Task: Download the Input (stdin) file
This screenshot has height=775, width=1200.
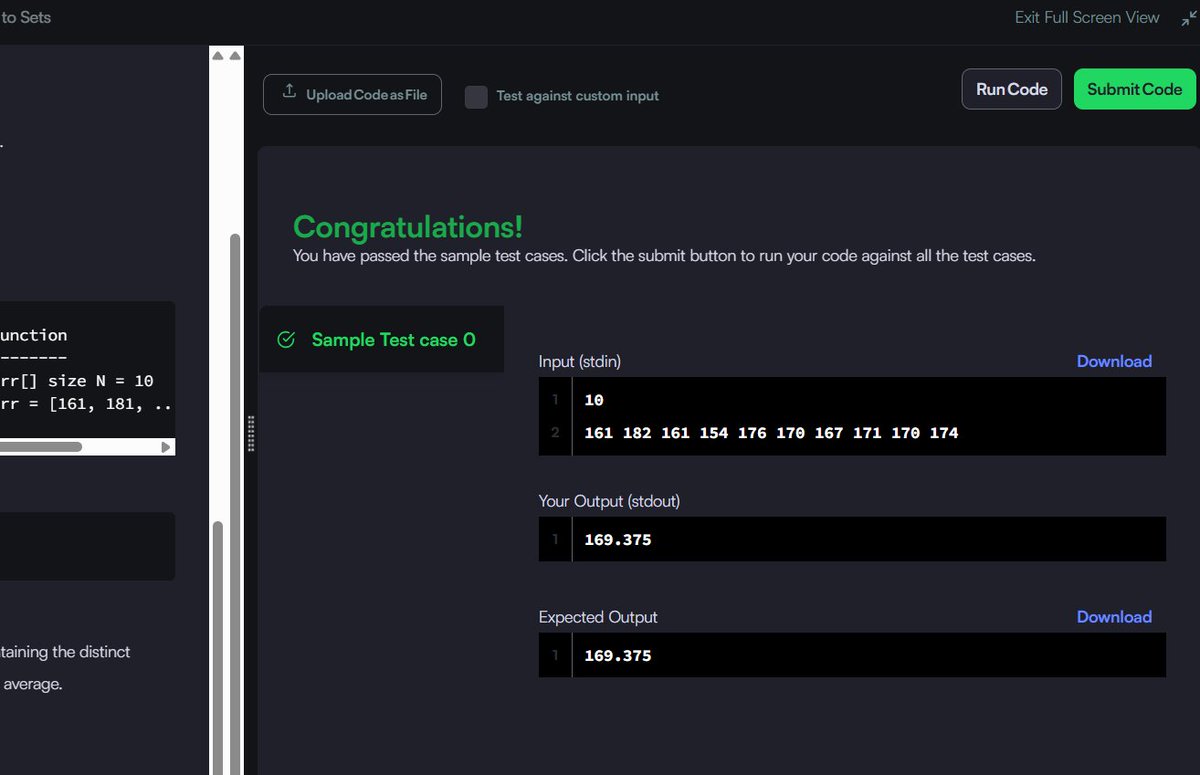Action: click(x=1114, y=361)
